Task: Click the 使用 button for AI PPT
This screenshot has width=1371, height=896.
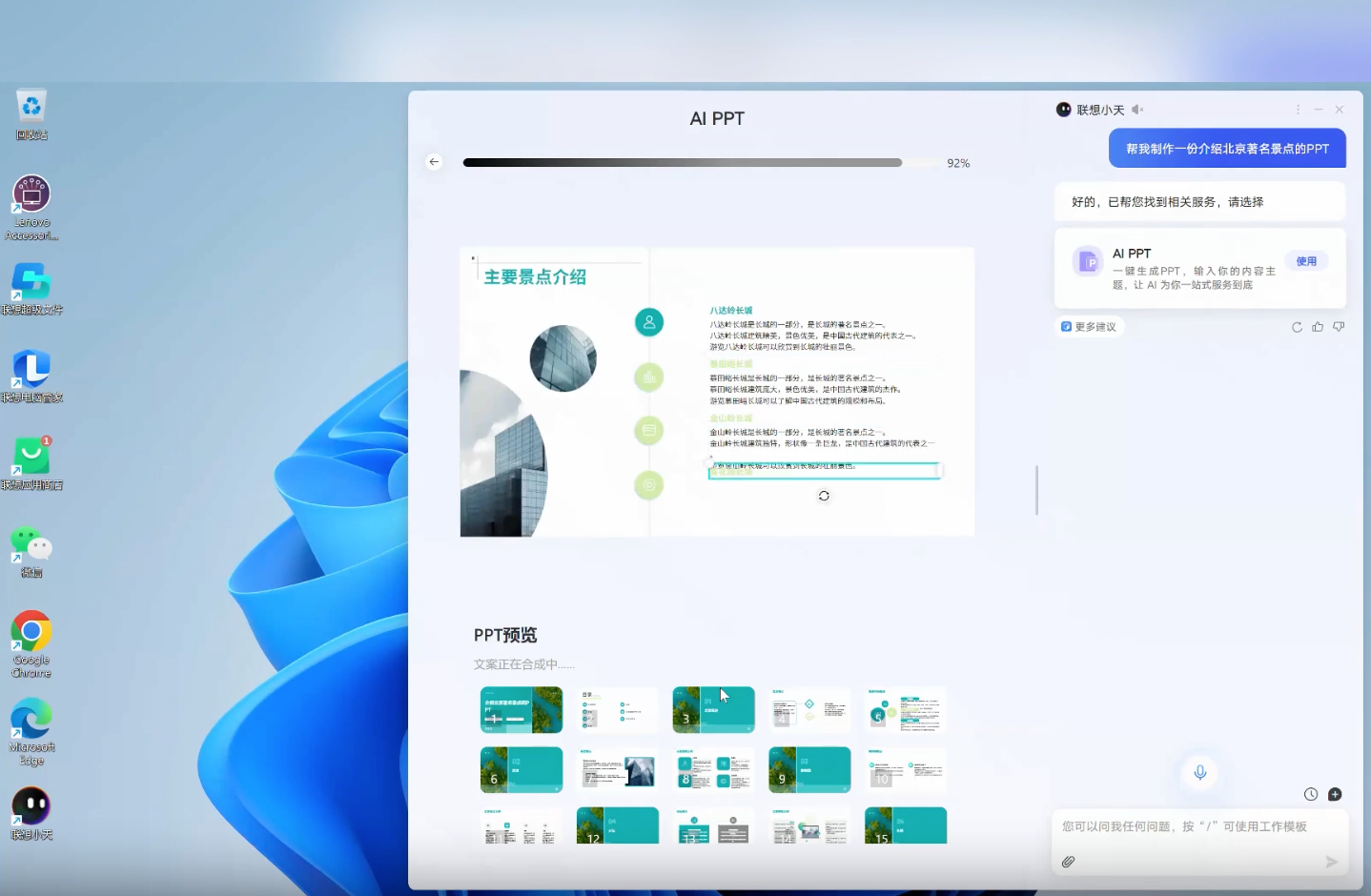Action: [1306, 261]
